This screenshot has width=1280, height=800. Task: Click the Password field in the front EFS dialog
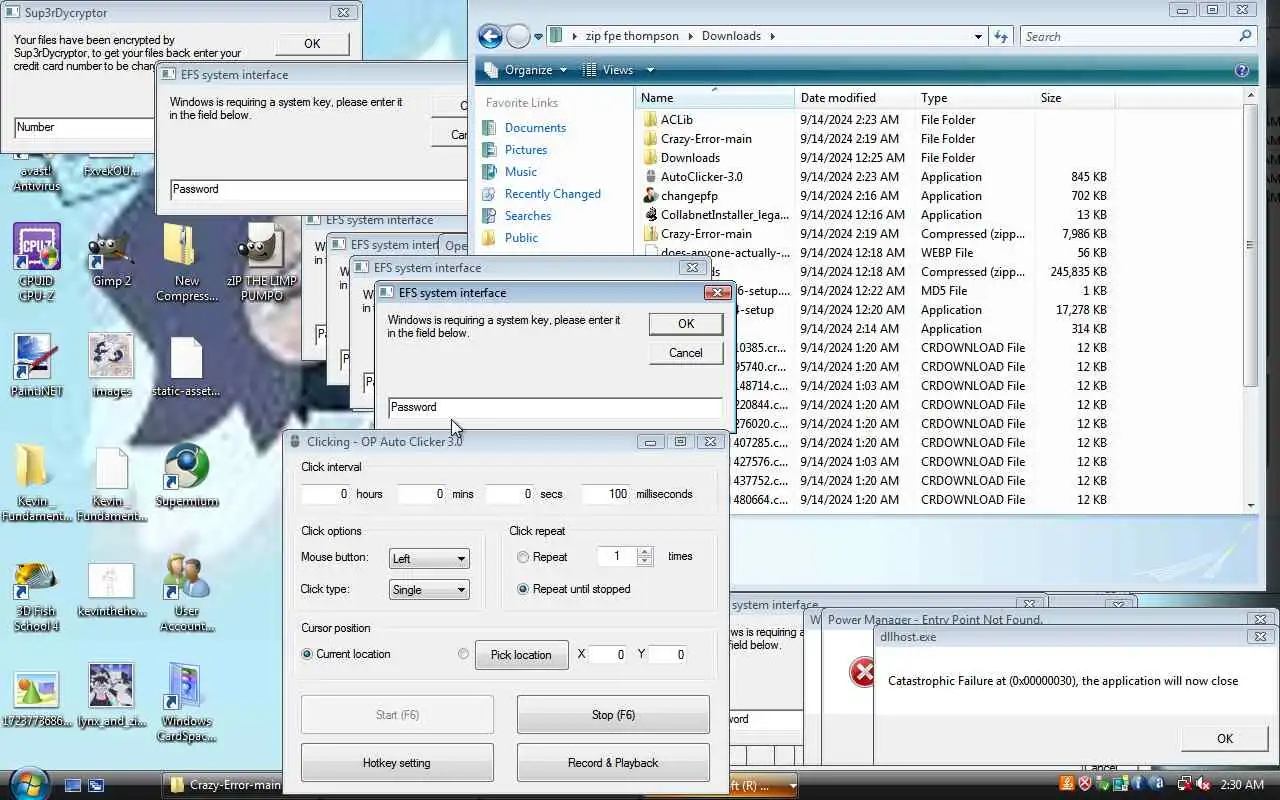(555, 407)
